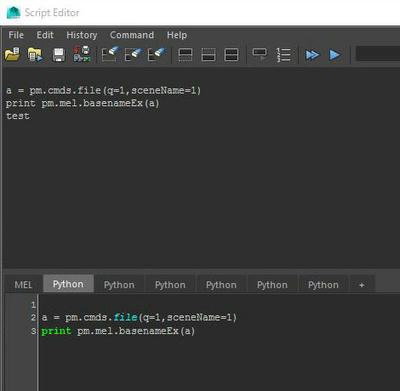Click the Save Script floppy icon

[59, 55]
